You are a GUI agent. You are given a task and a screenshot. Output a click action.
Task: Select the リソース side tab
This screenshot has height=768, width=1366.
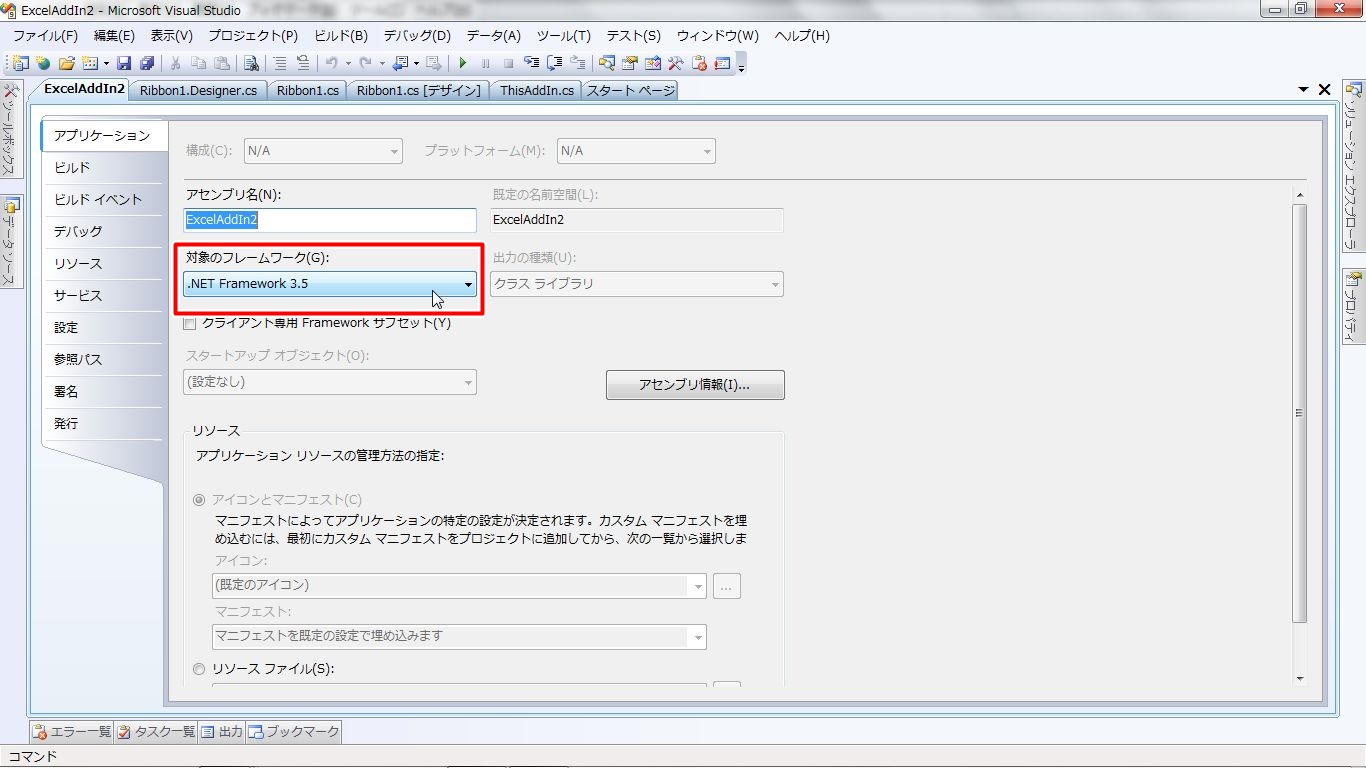click(x=102, y=264)
